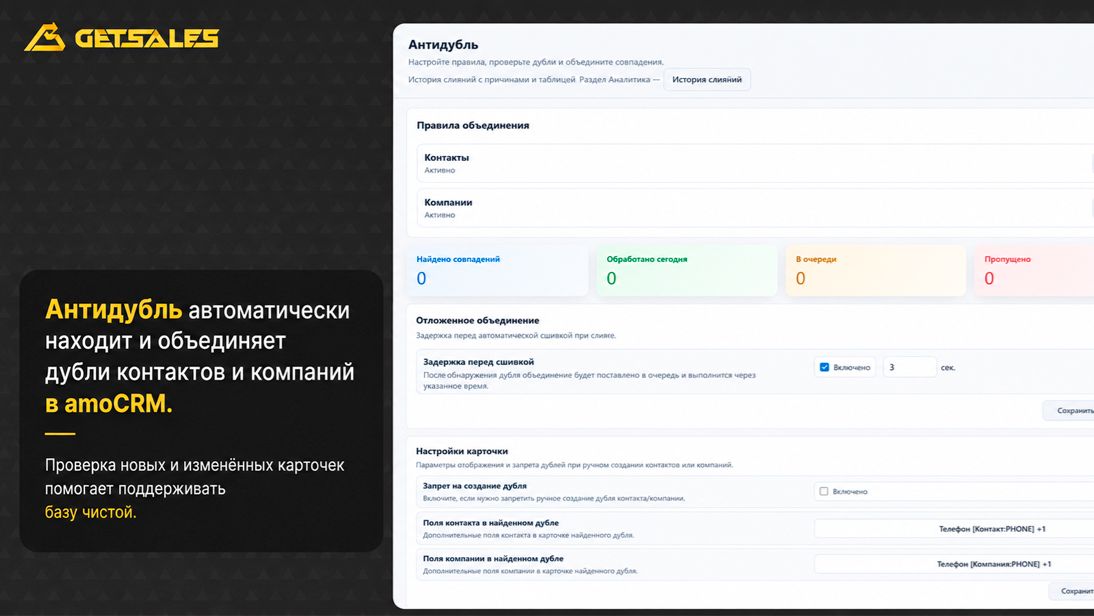
Task: Open the Поля контакта в найденном дубле dropdown
Action: click(x=954, y=529)
